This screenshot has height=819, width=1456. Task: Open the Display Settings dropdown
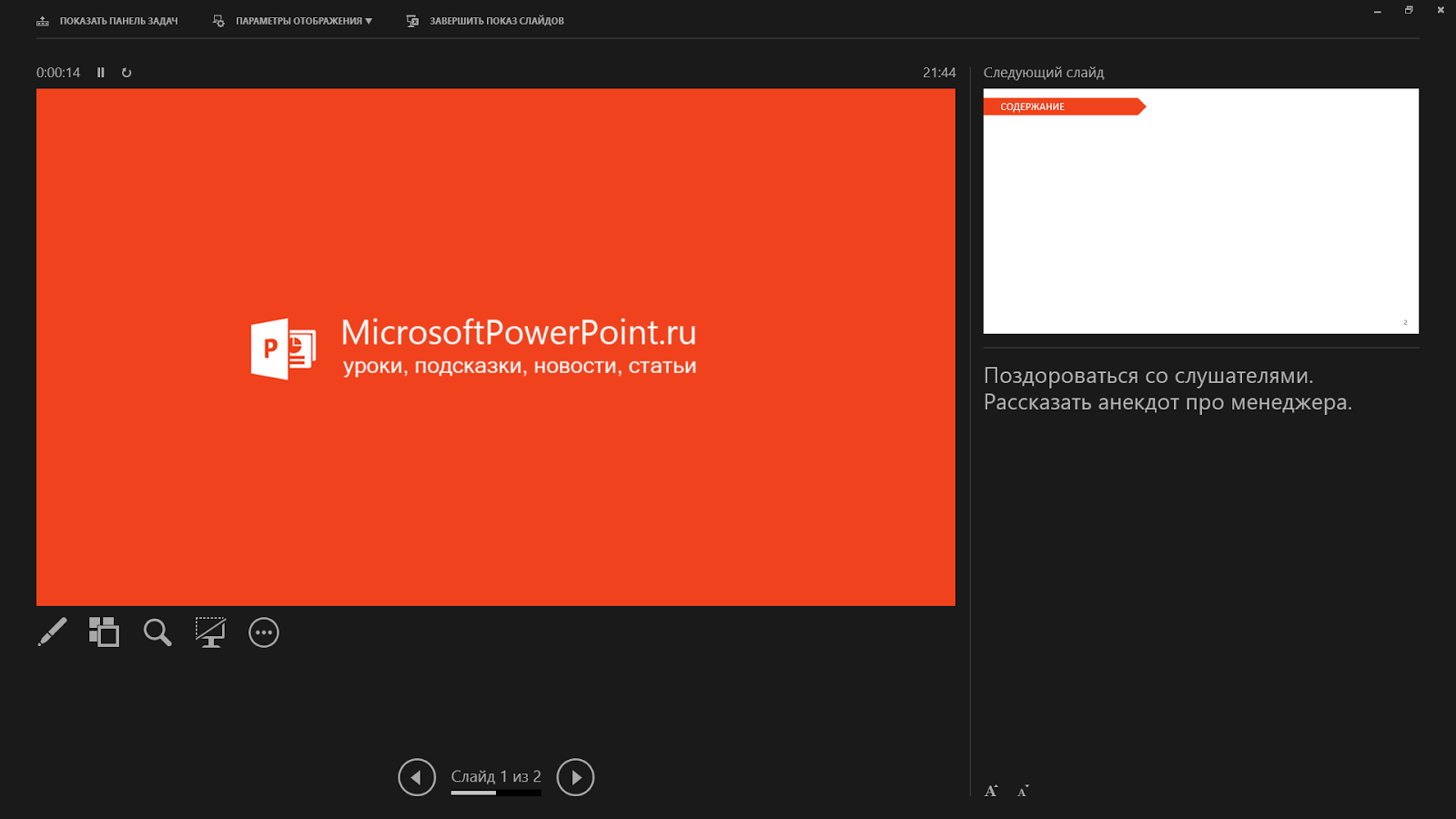point(291,20)
